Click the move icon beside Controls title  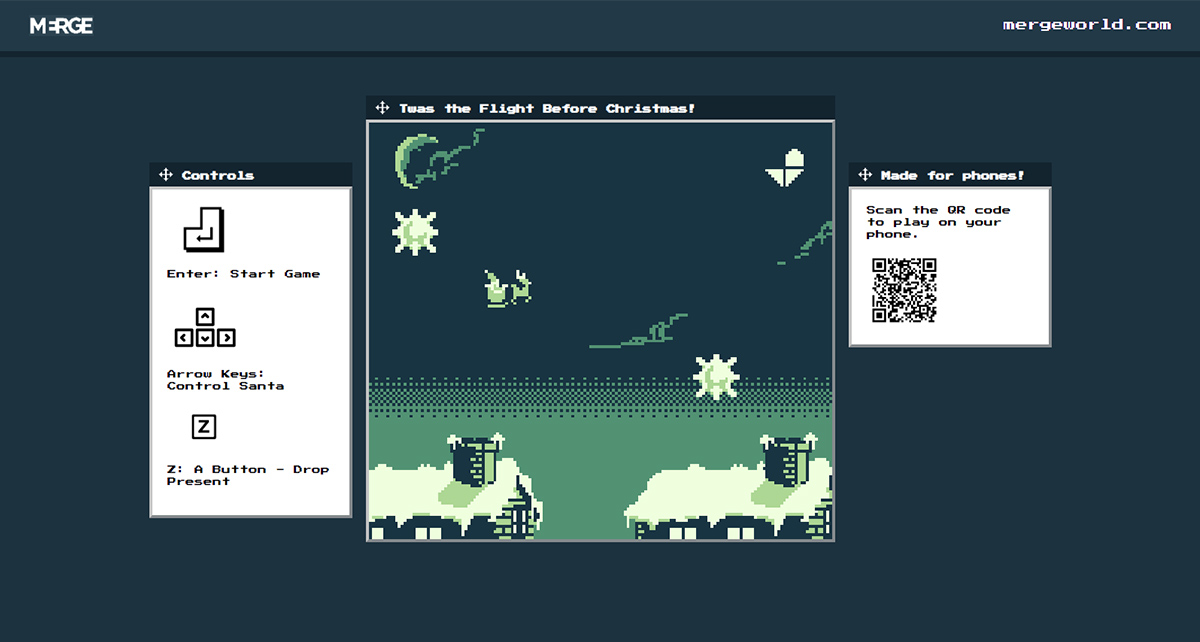click(166, 175)
